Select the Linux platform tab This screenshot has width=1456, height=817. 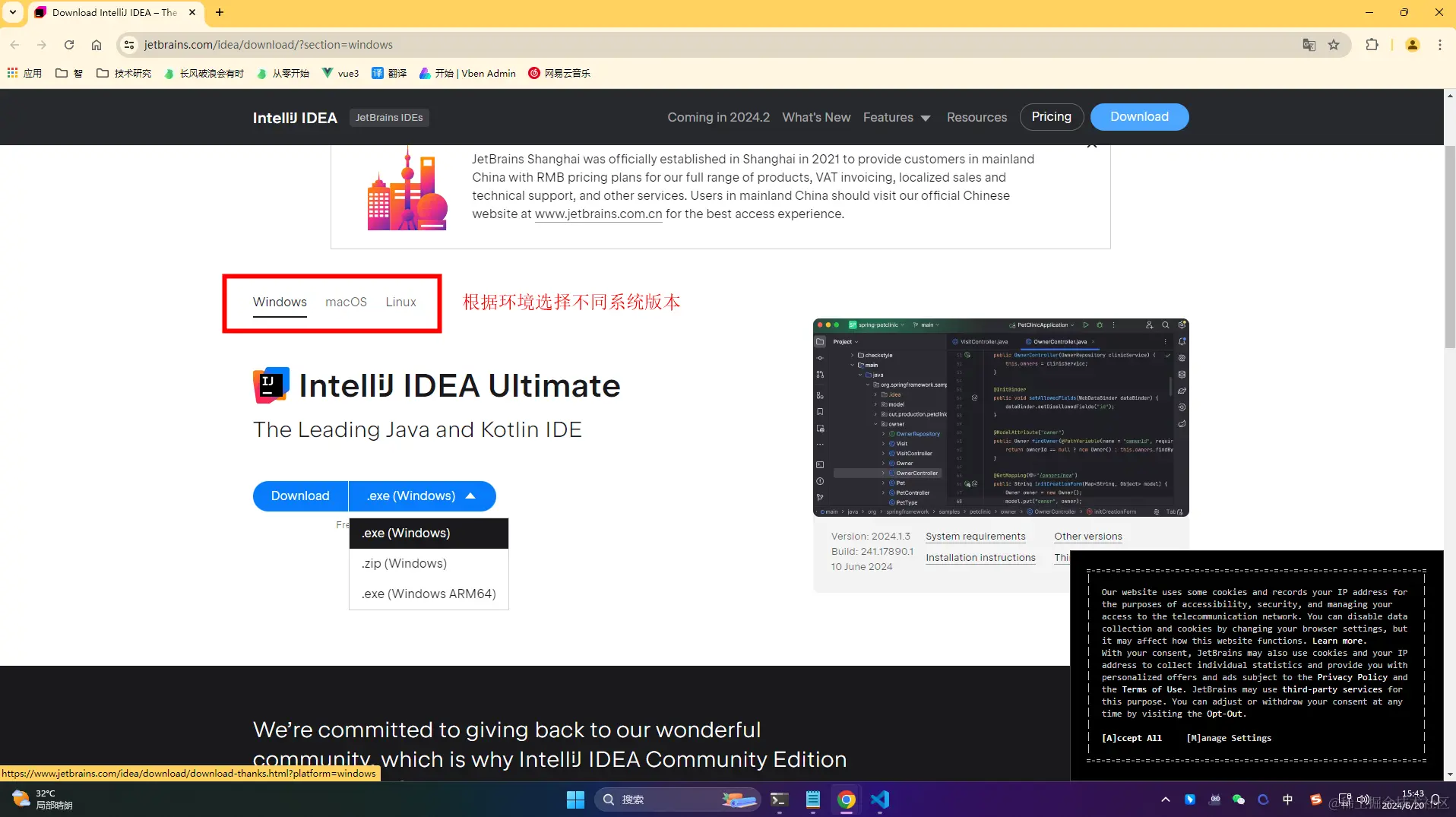(x=400, y=302)
